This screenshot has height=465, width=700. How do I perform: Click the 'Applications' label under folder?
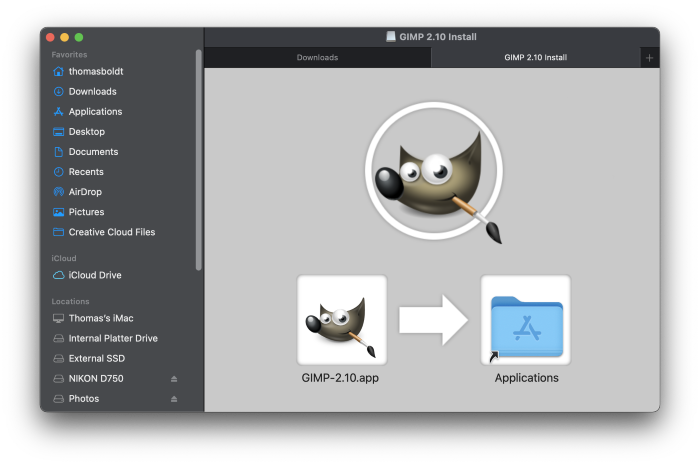(x=526, y=378)
